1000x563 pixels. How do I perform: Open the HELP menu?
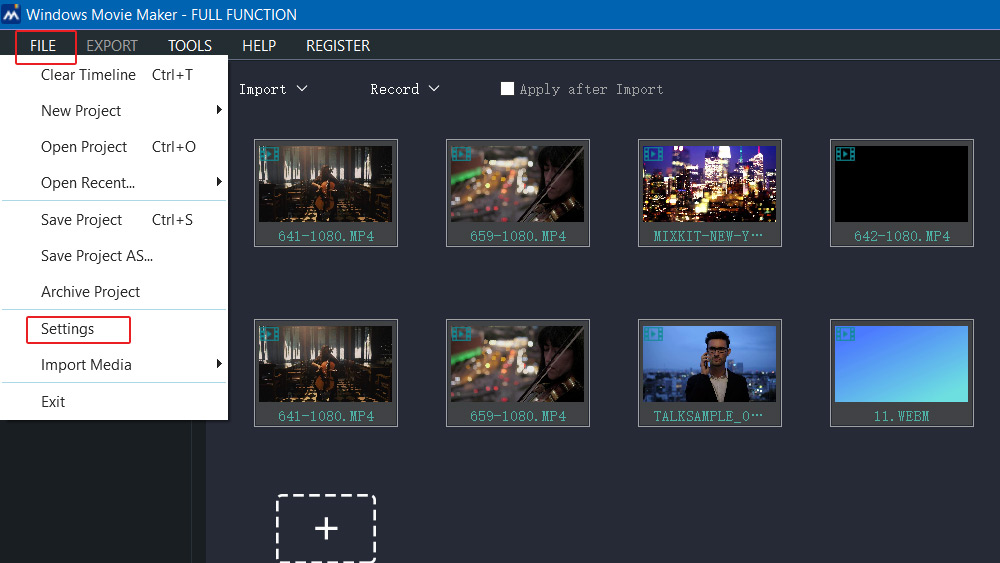(259, 46)
